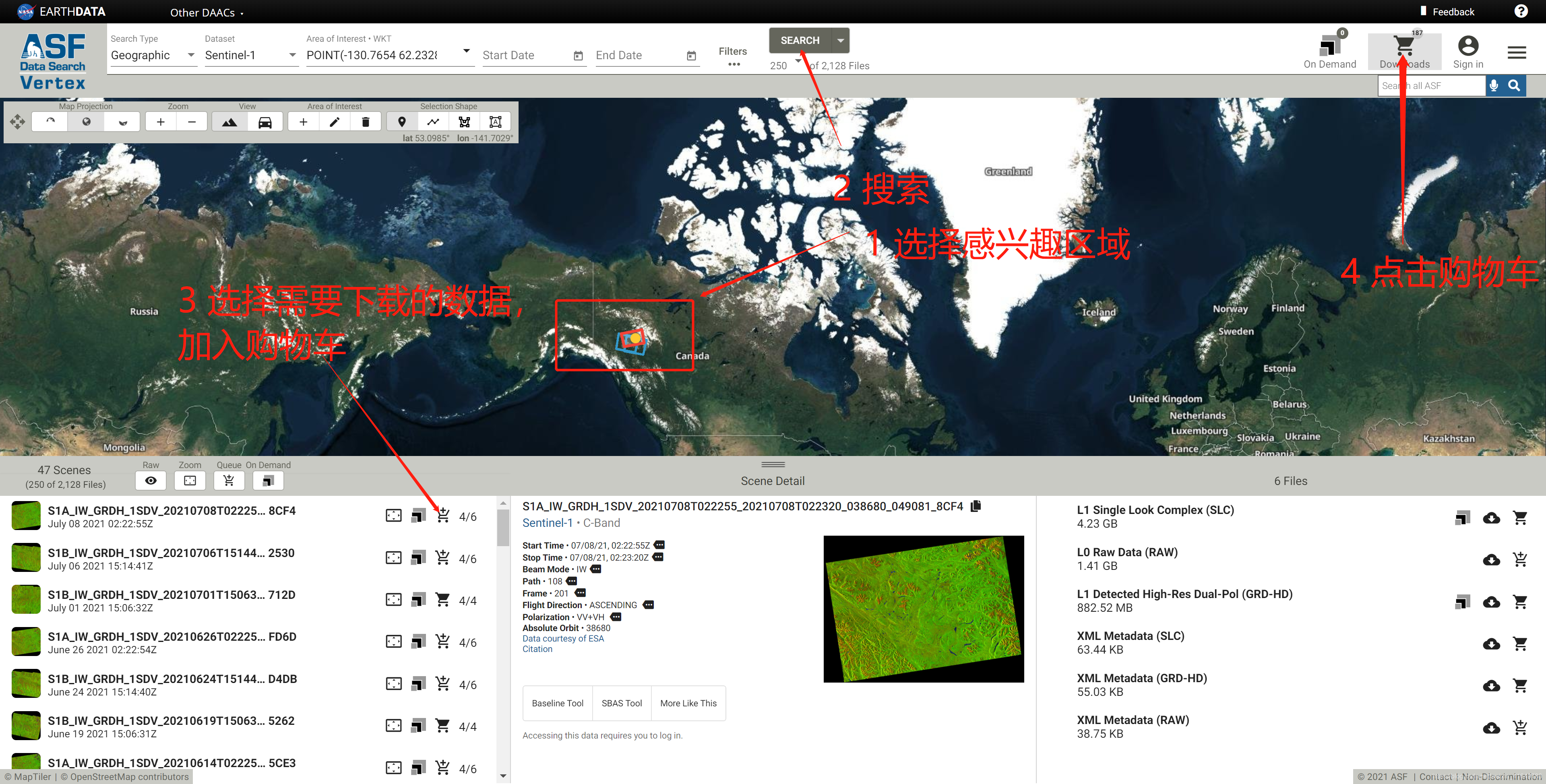The image size is (1546, 784).
Task: Click the trash icon to clear area of interest
Action: 366,122
